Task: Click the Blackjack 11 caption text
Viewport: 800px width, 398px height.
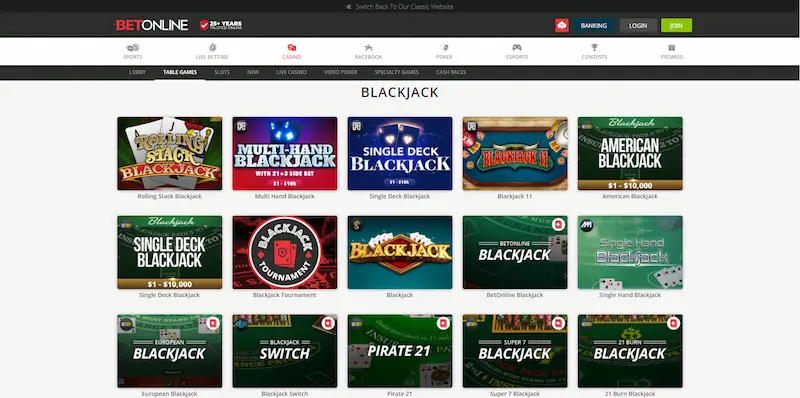Action: (515, 196)
